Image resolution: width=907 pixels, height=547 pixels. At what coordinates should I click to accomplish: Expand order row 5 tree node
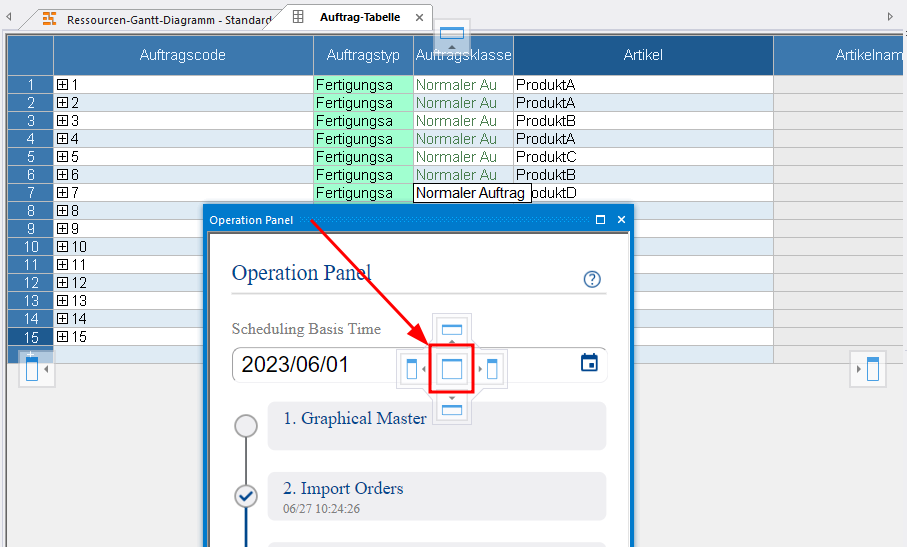[x=62, y=157]
